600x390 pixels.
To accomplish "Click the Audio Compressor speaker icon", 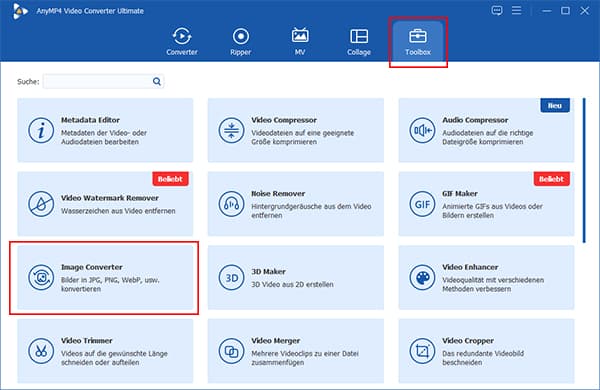I will [x=422, y=130].
